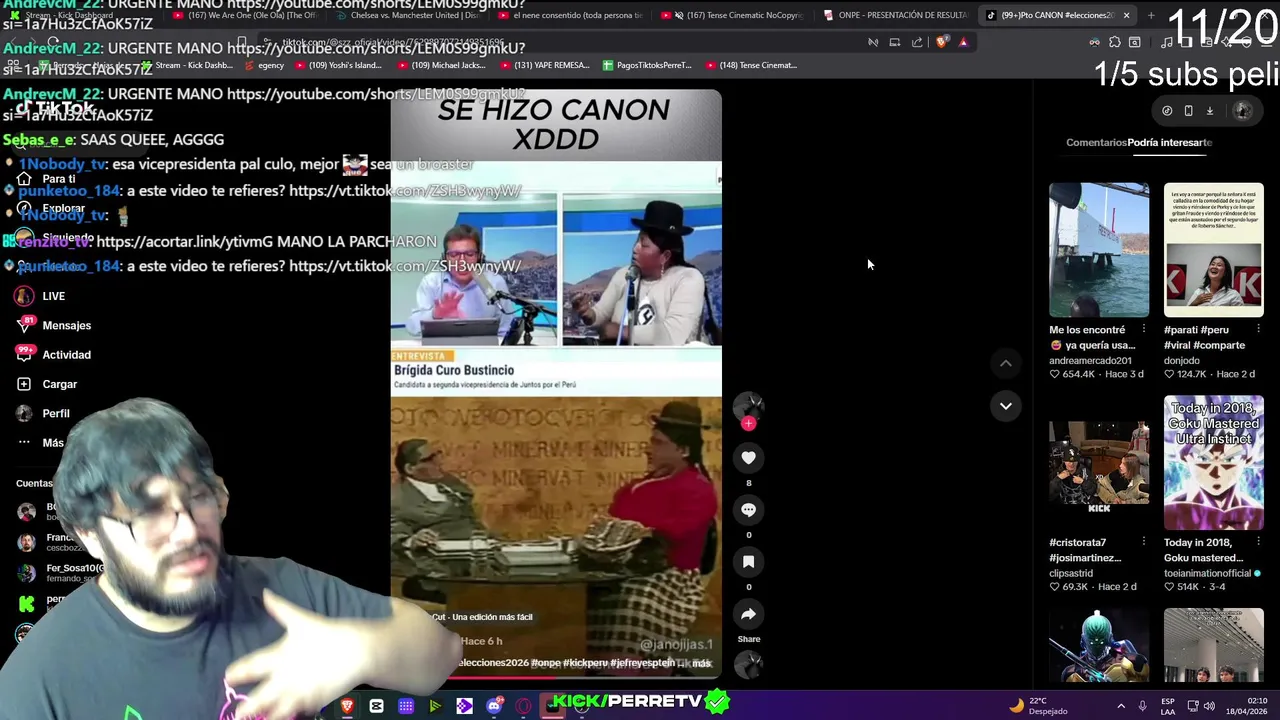Image resolution: width=1280 pixels, height=720 pixels.
Task: Bookmark the video with the save icon
Action: click(x=748, y=562)
